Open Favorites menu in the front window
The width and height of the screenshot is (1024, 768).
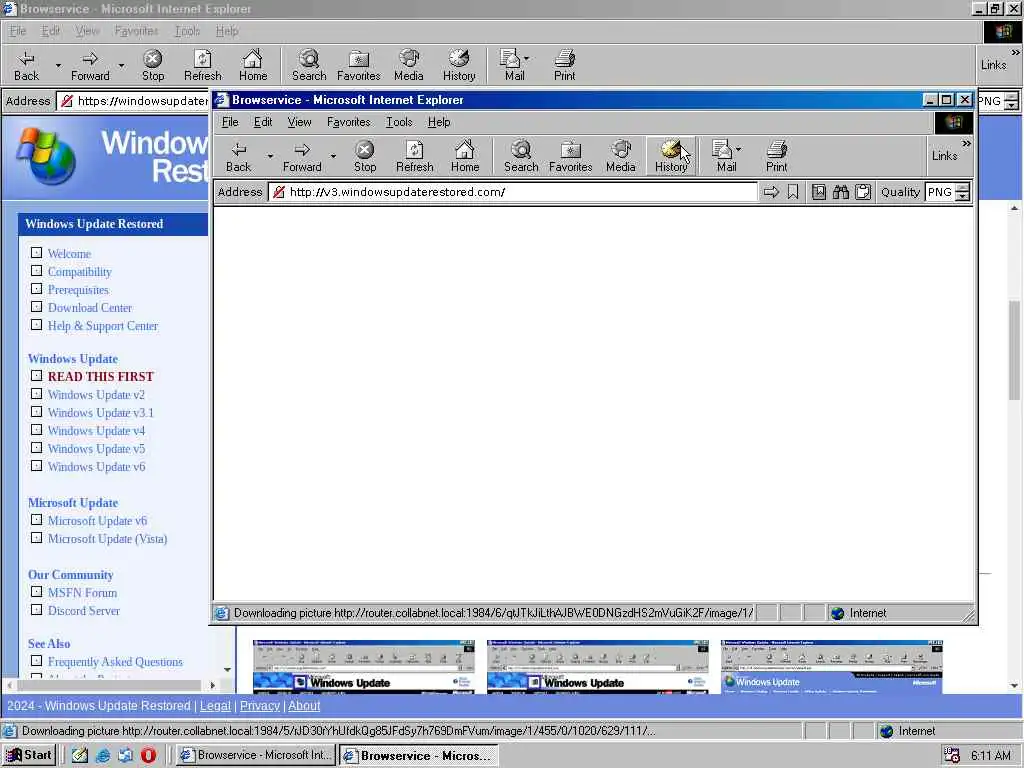tap(348, 122)
